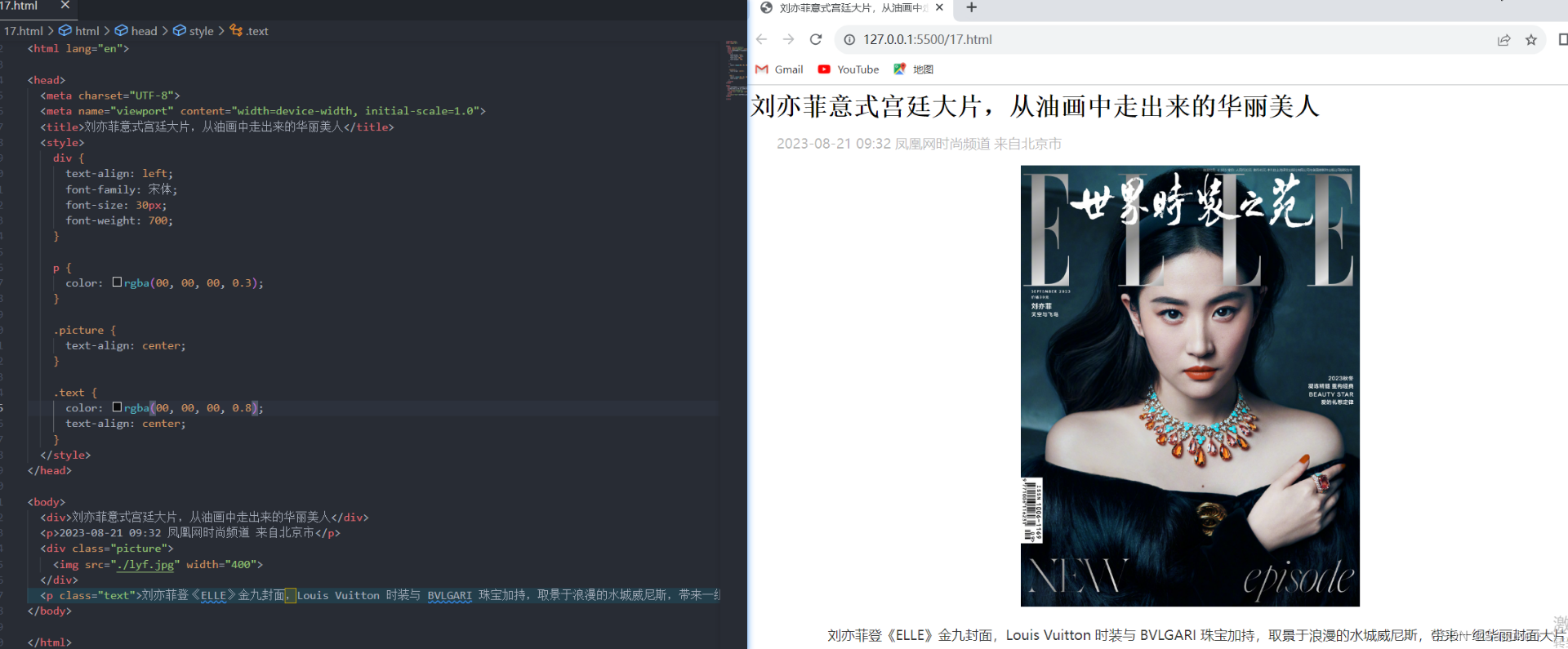Click the browser back arrow
1568x649 pixels.
coord(761,39)
